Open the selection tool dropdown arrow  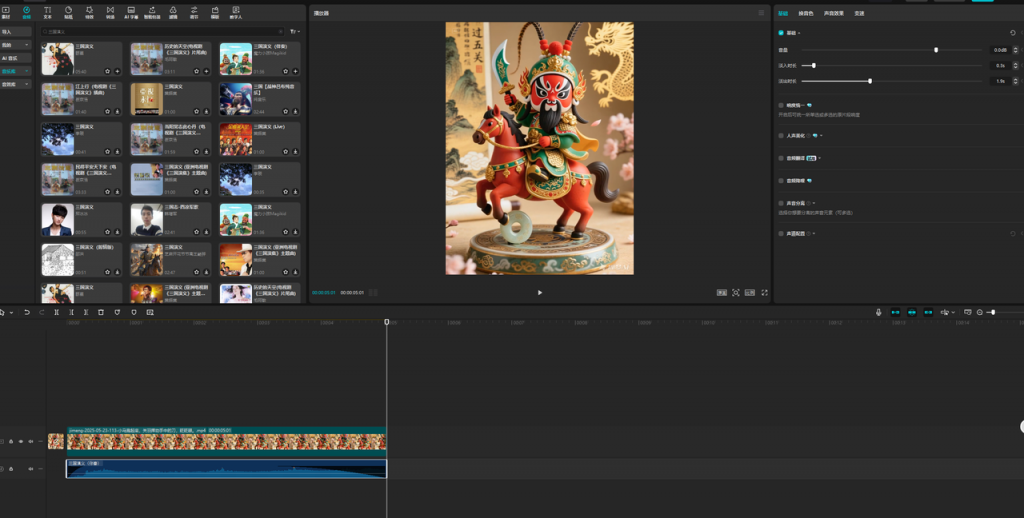[11, 313]
